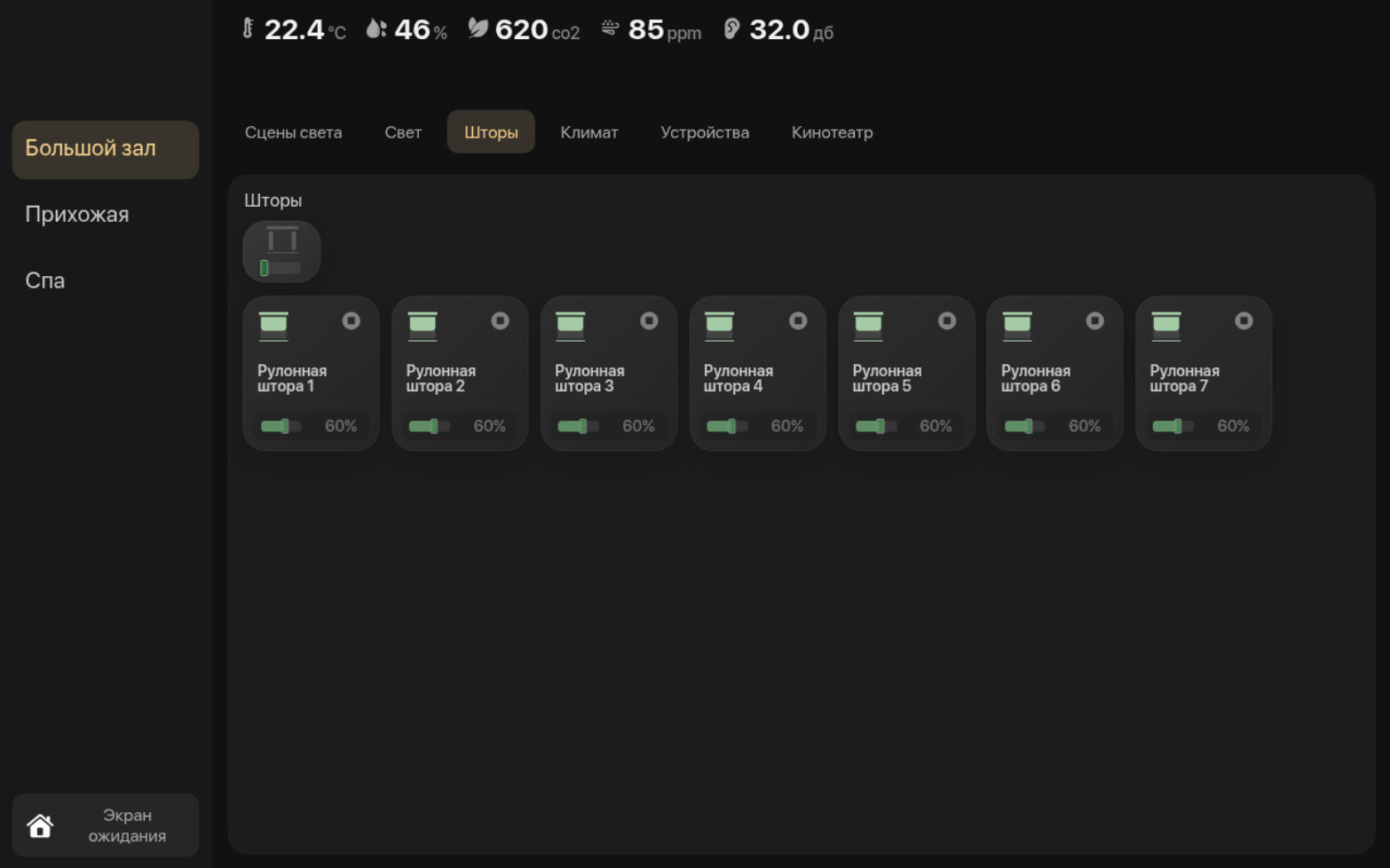Screen dimensions: 1390x868
Task: Click the all-curtains group control tile
Action: pos(281,252)
